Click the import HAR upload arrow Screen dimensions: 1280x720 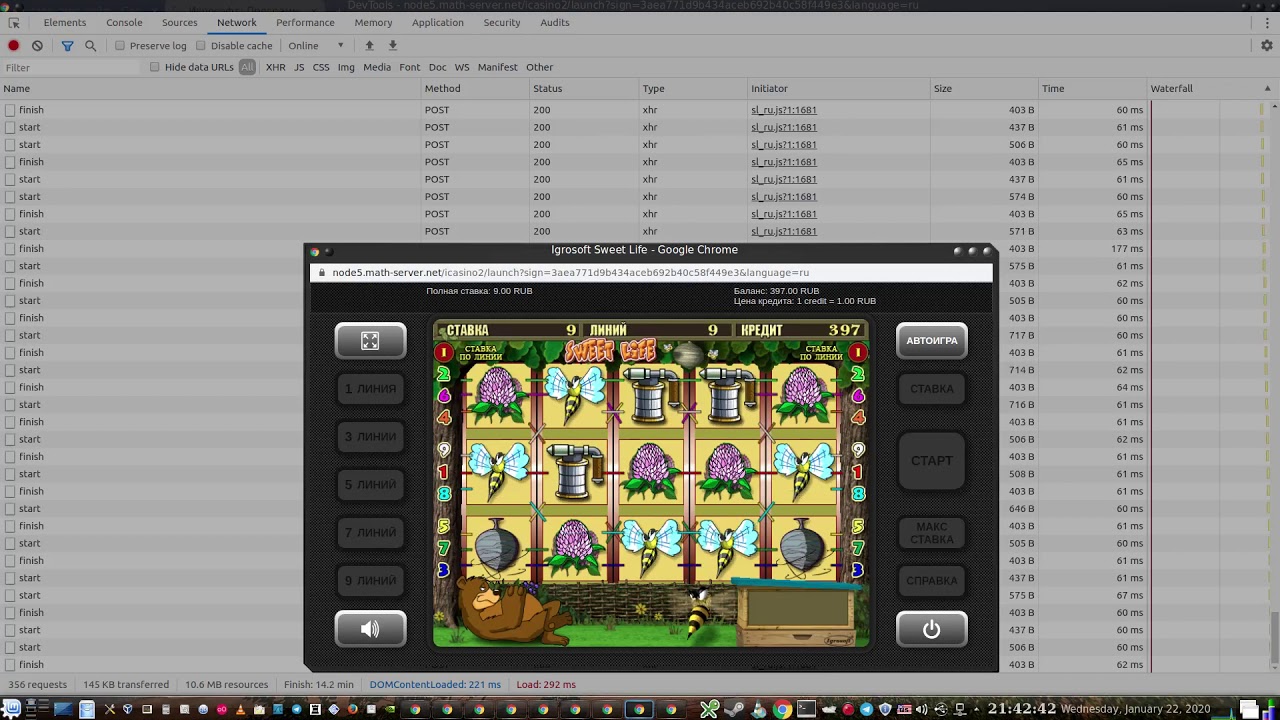(x=369, y=46)
